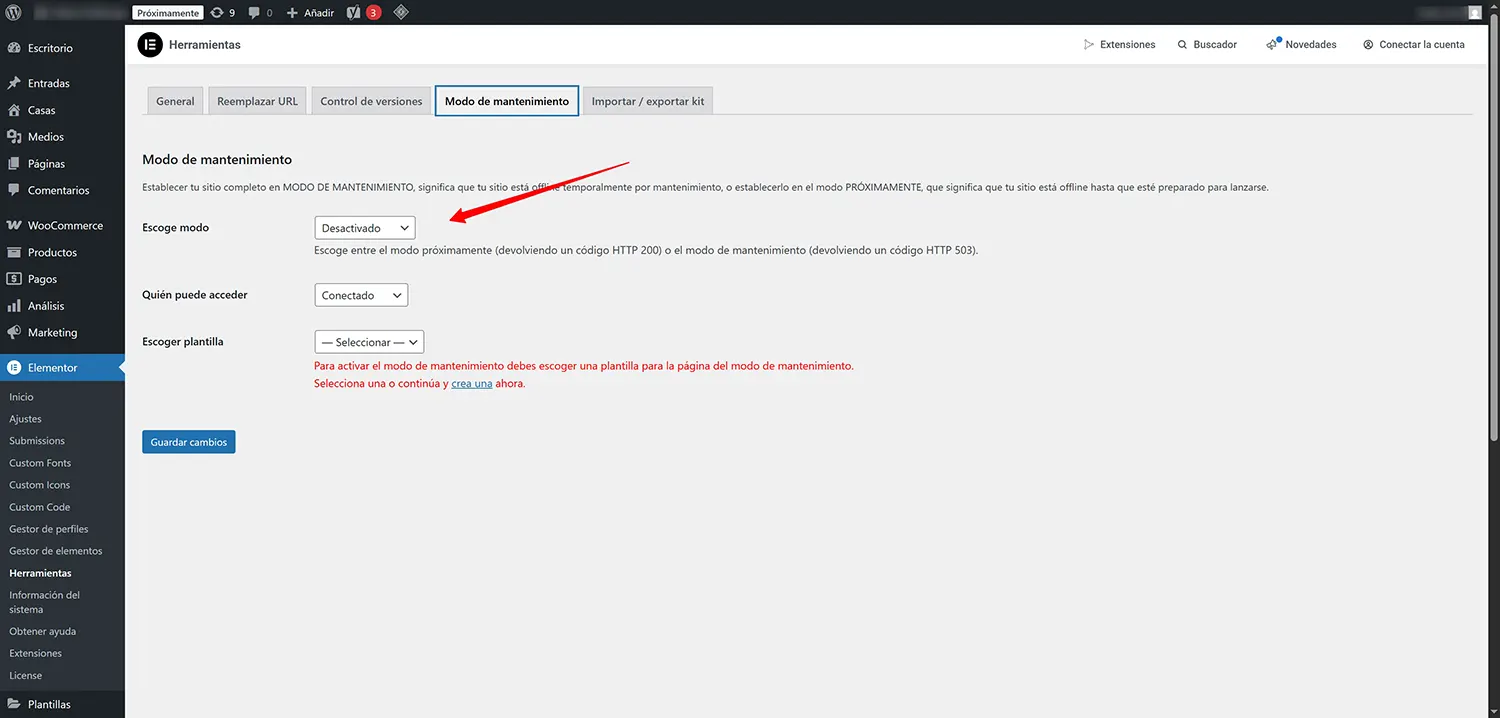This screenshot has width=1500, height=718.
Task: Expand the Escoge modo dropdown
Action: click(364, 228)
